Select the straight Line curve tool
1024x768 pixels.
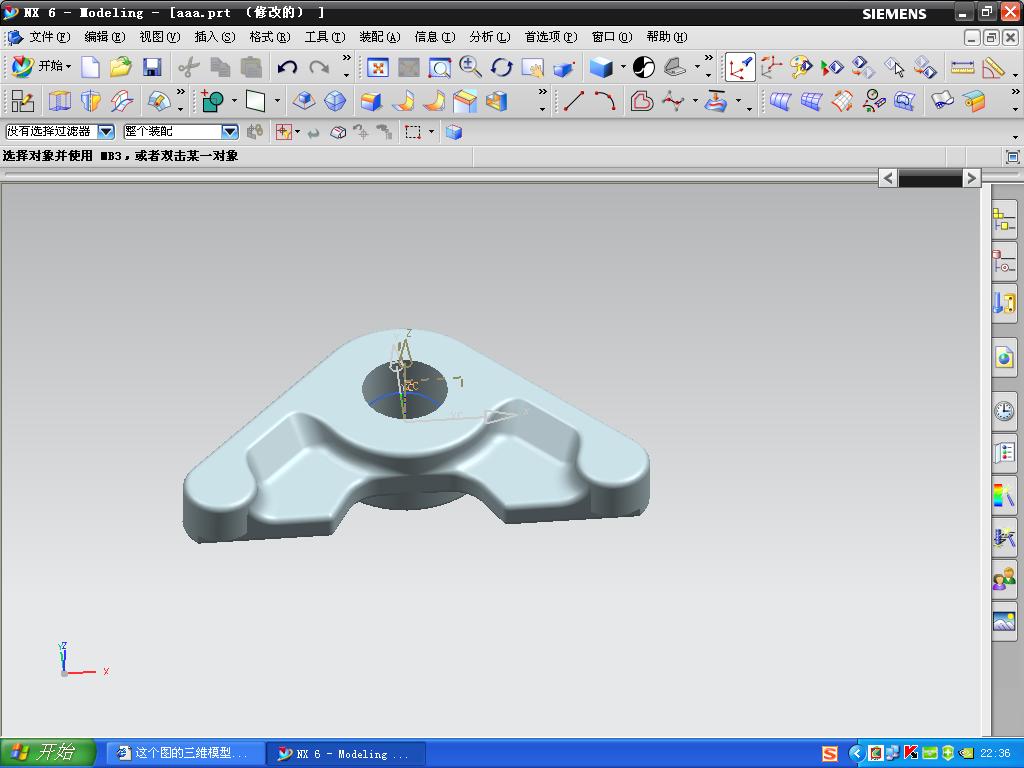[573, 101]
